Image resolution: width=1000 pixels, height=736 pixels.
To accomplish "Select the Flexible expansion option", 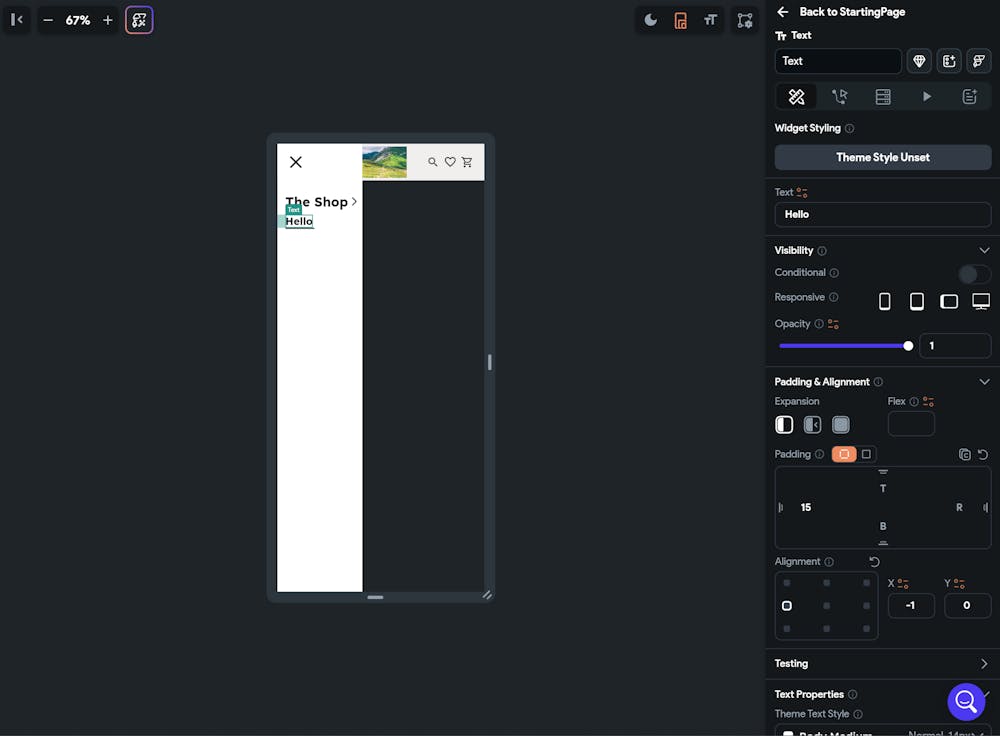I will [812, 425].
